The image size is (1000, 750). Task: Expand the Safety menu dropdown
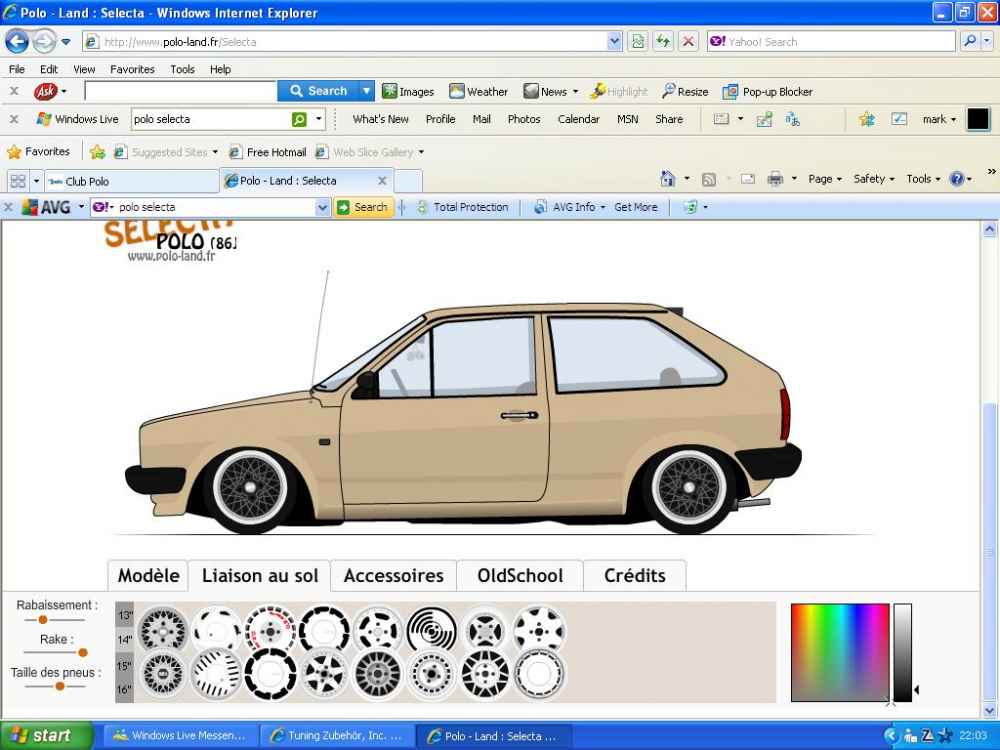[874, 179]
